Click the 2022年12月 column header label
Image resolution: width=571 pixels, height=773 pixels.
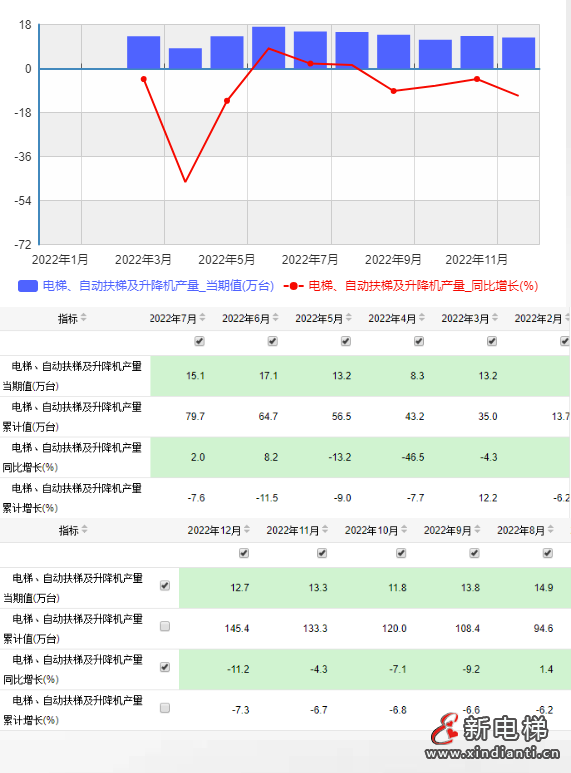pyautogui.click(x=214, y=530)
